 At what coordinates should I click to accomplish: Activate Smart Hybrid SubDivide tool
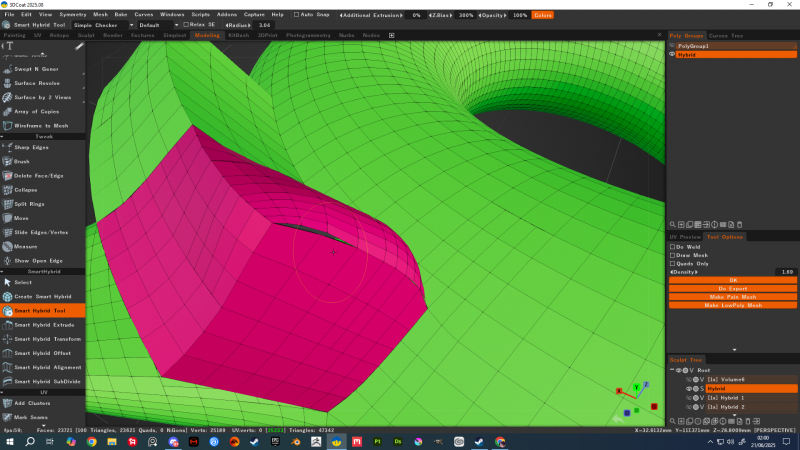click(x=46, y=381)
